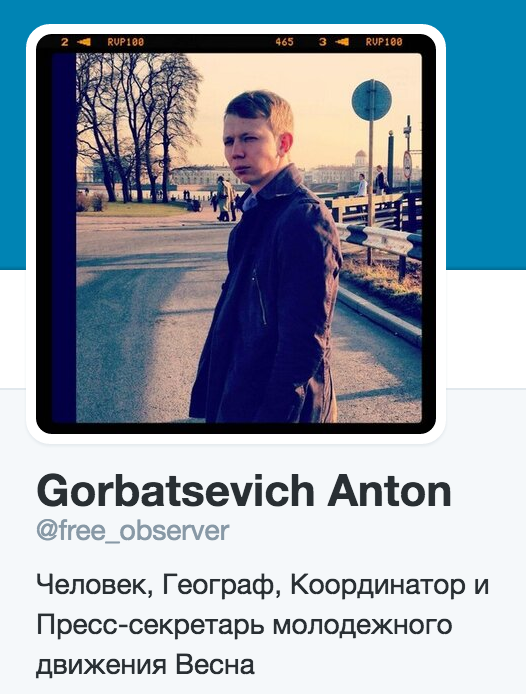This screenshot has width=526, height=694.
Task: Open the @free_observer handle link
Action: [133, 531]
